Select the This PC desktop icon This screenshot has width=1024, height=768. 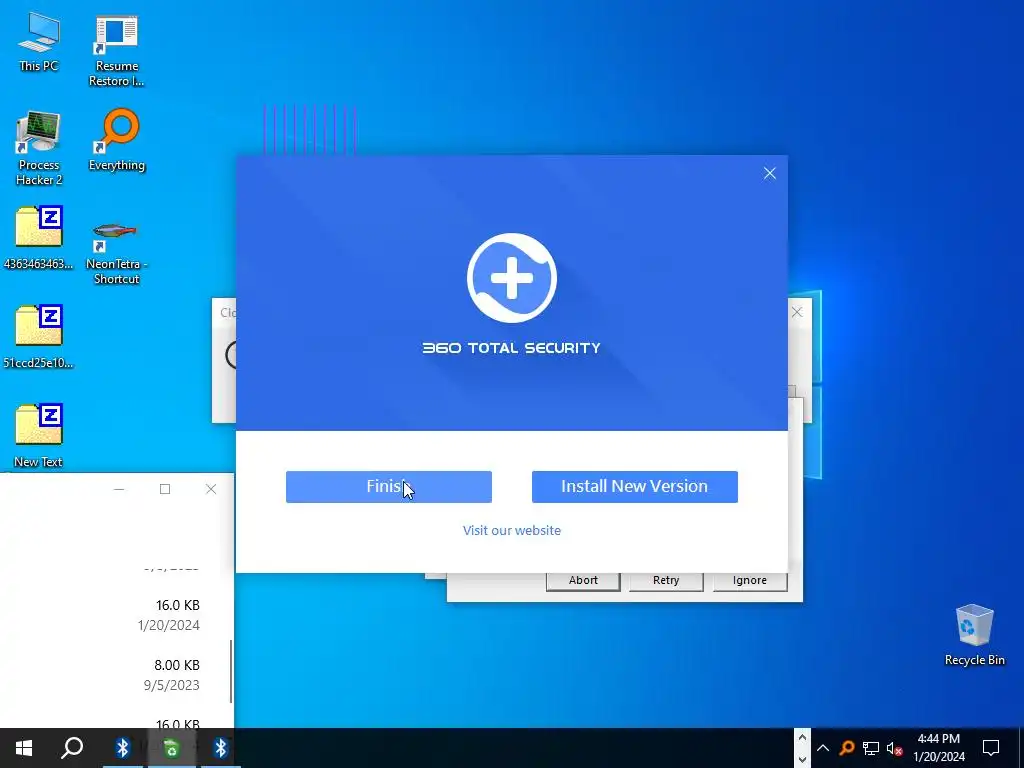point(39,41)
